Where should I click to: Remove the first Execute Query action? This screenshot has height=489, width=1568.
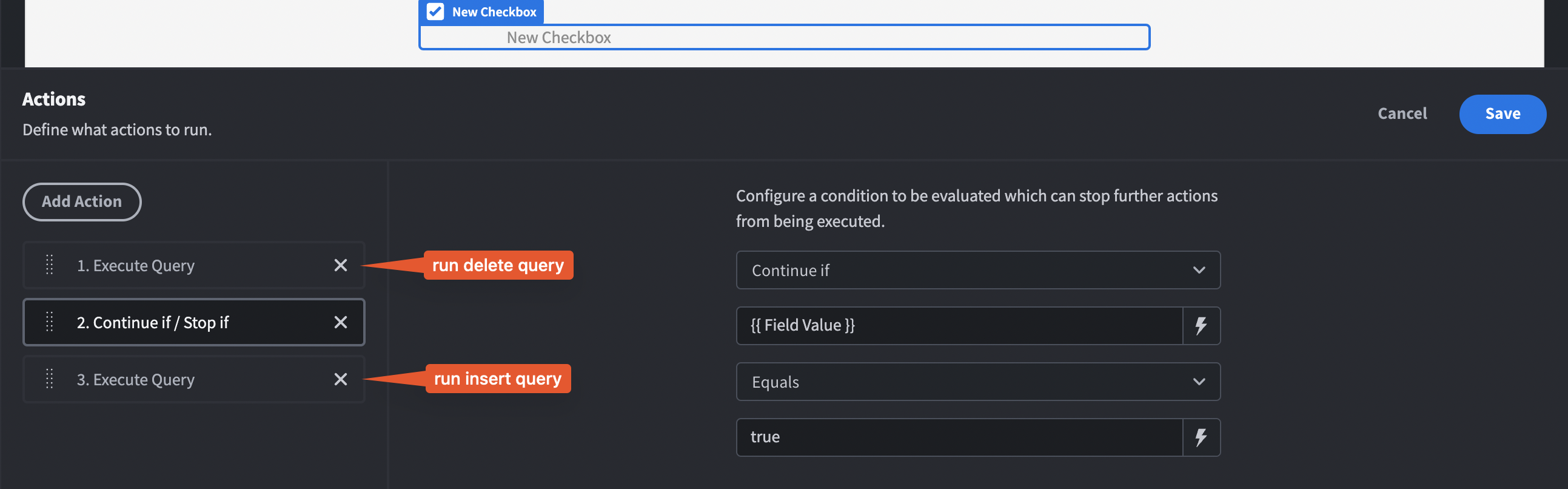point(340,265)
